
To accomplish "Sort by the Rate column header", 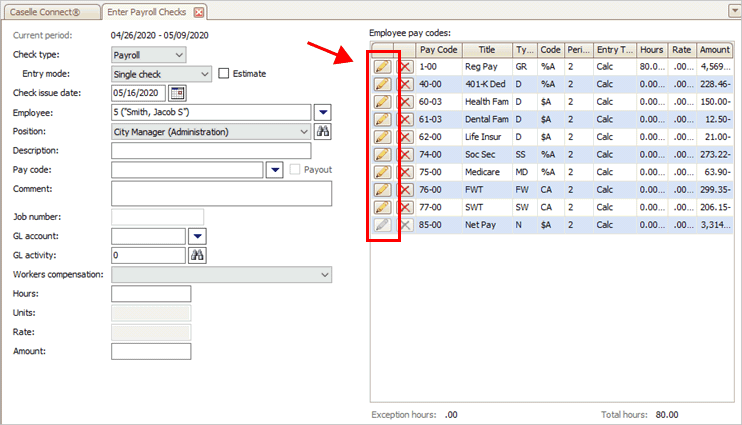I will [x=681, y=50].
